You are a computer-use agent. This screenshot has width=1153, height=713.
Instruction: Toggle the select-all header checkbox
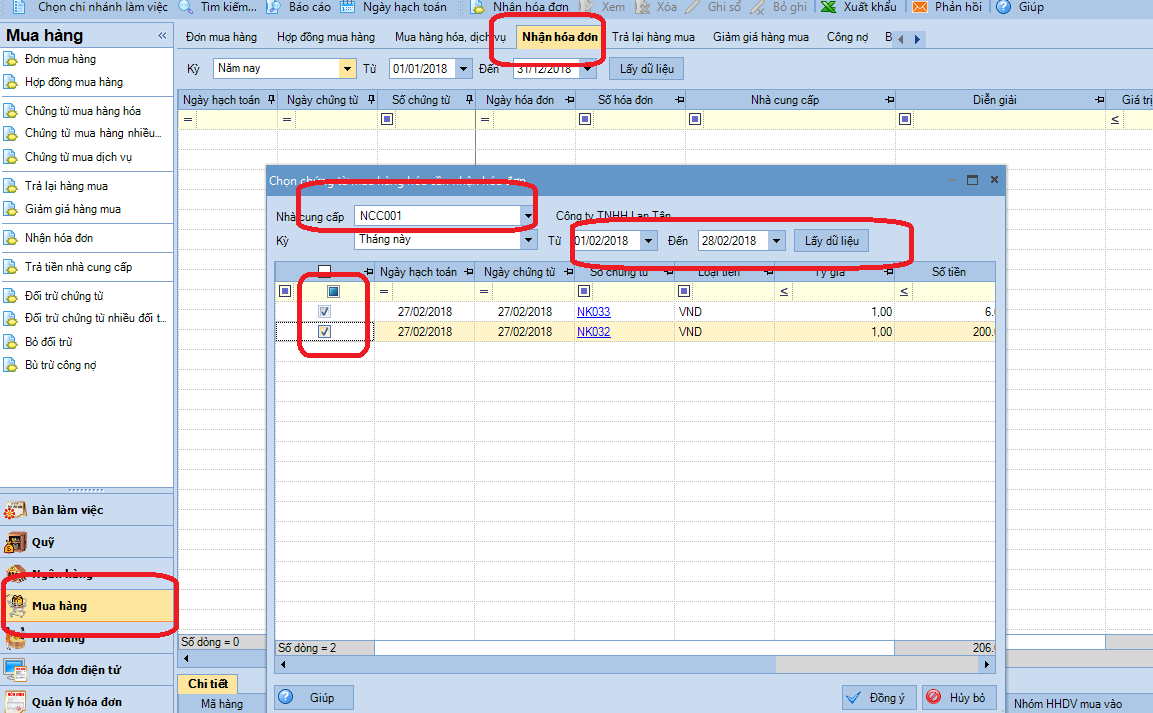(x=324, y=270)
